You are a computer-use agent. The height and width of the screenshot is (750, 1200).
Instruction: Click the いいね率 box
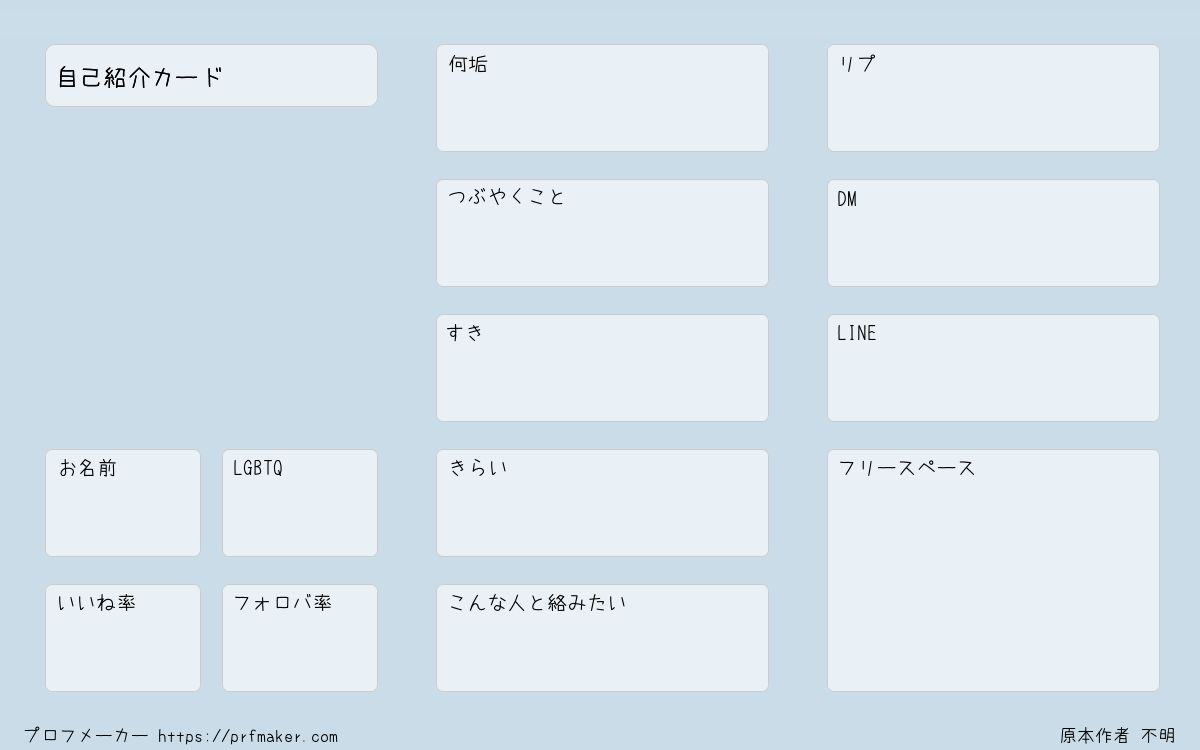(x=123, y=638)
